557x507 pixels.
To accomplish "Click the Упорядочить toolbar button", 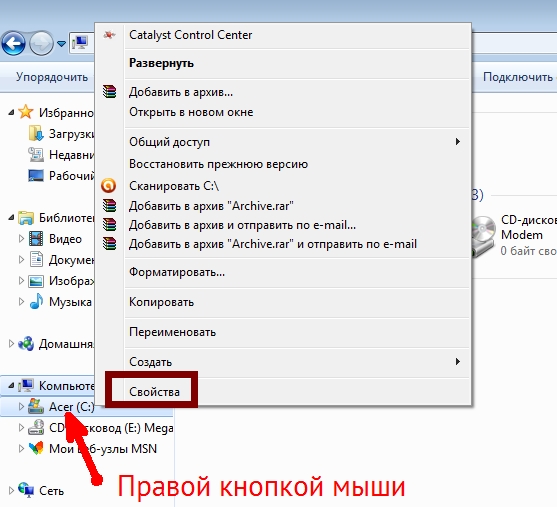I will point(52,77).
